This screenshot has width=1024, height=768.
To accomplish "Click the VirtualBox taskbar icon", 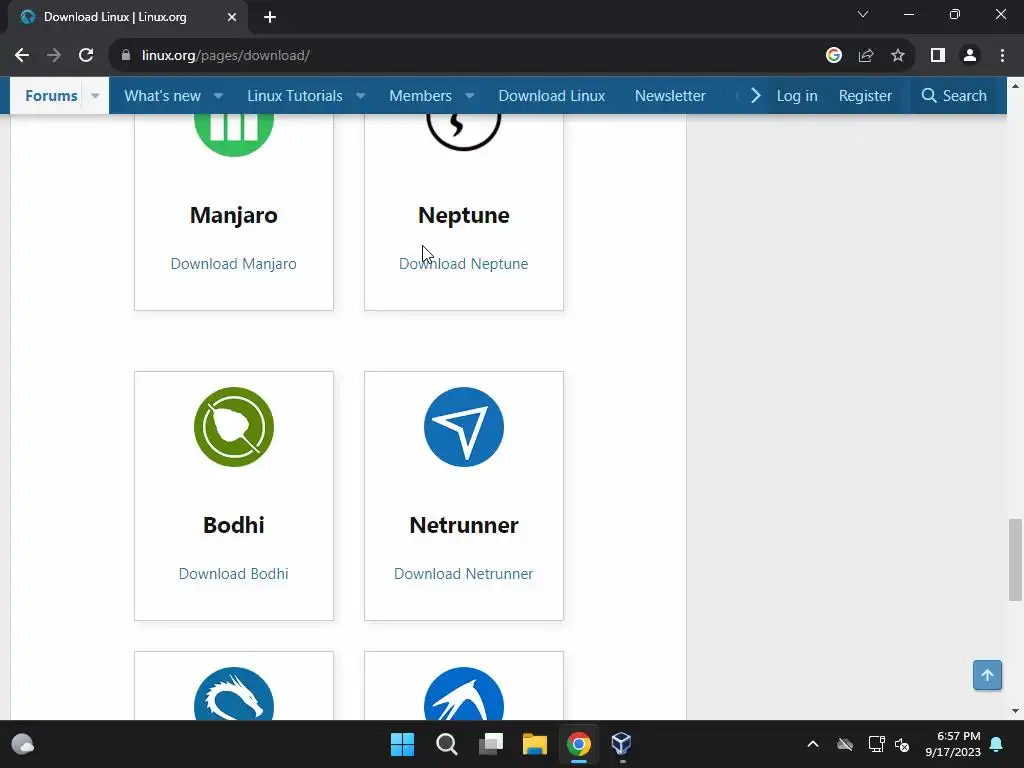I will point(622,744).
